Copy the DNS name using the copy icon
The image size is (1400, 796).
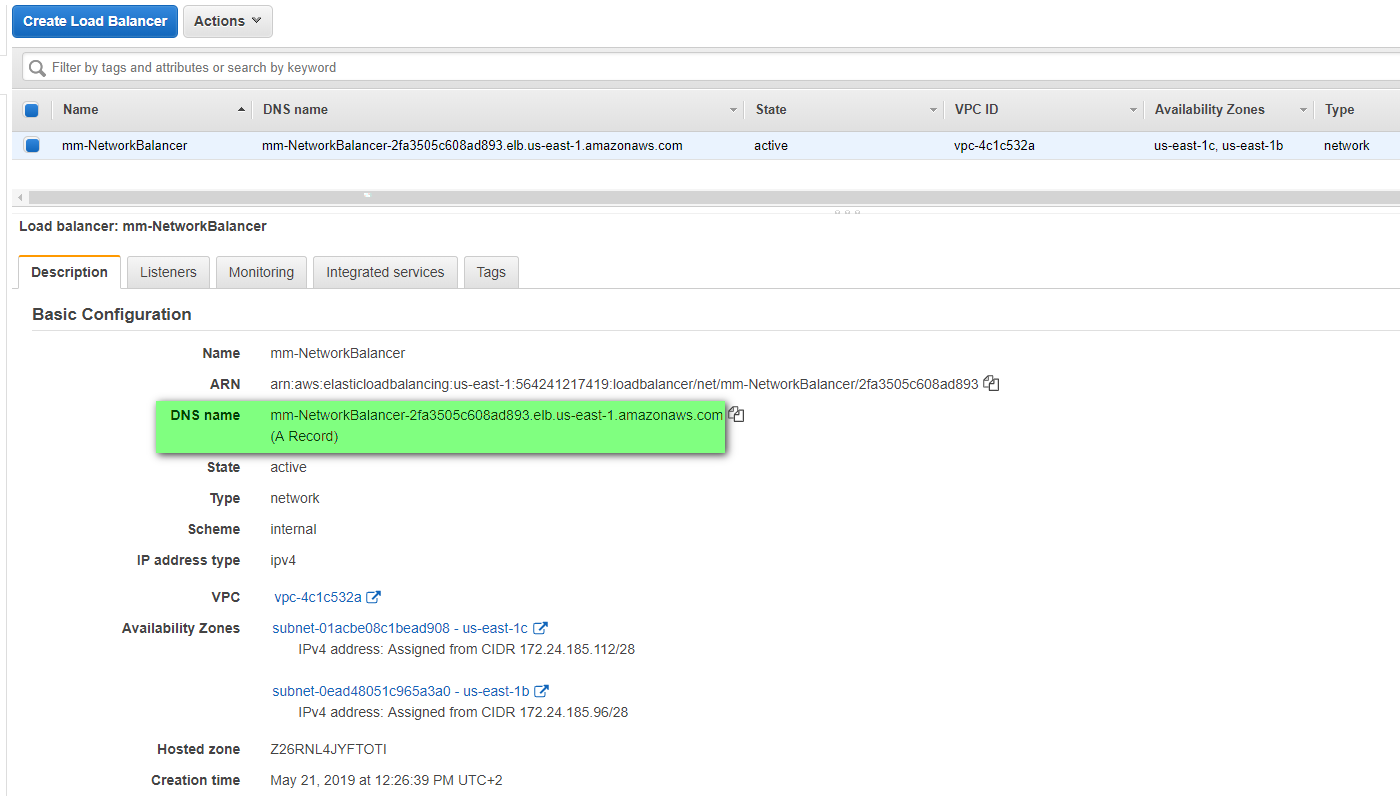point(736,414)
